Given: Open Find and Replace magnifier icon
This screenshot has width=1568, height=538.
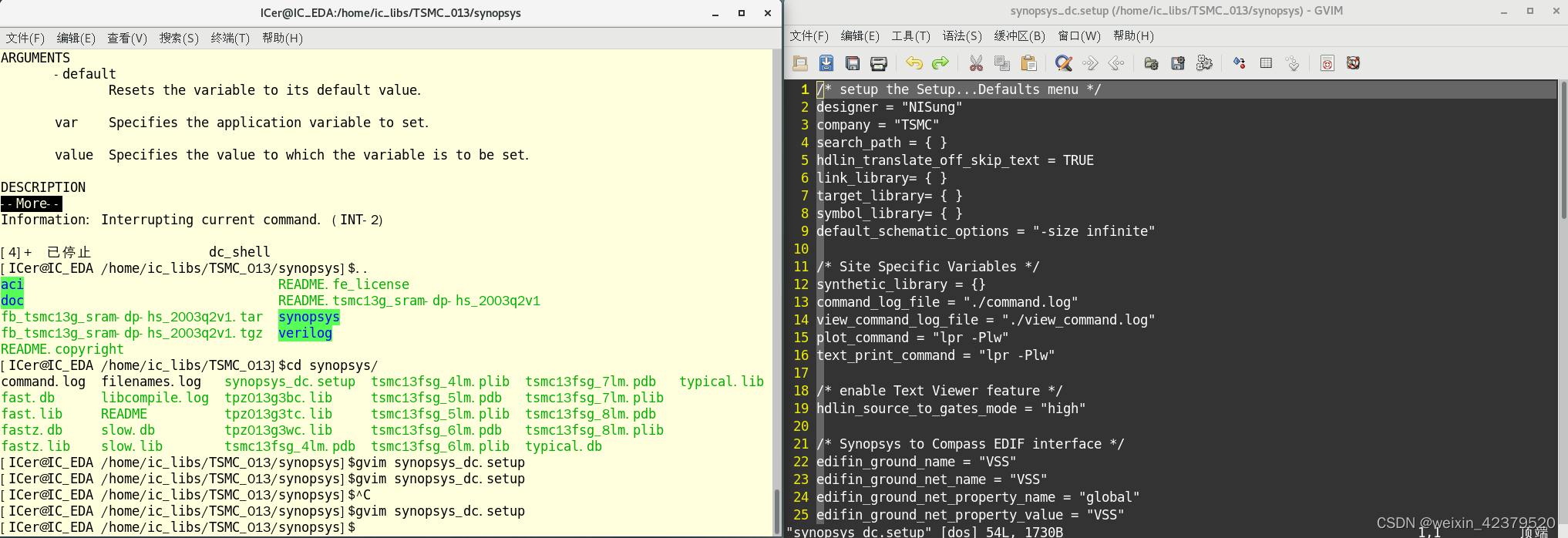Looking at the screenshot, I should 1064,63.
